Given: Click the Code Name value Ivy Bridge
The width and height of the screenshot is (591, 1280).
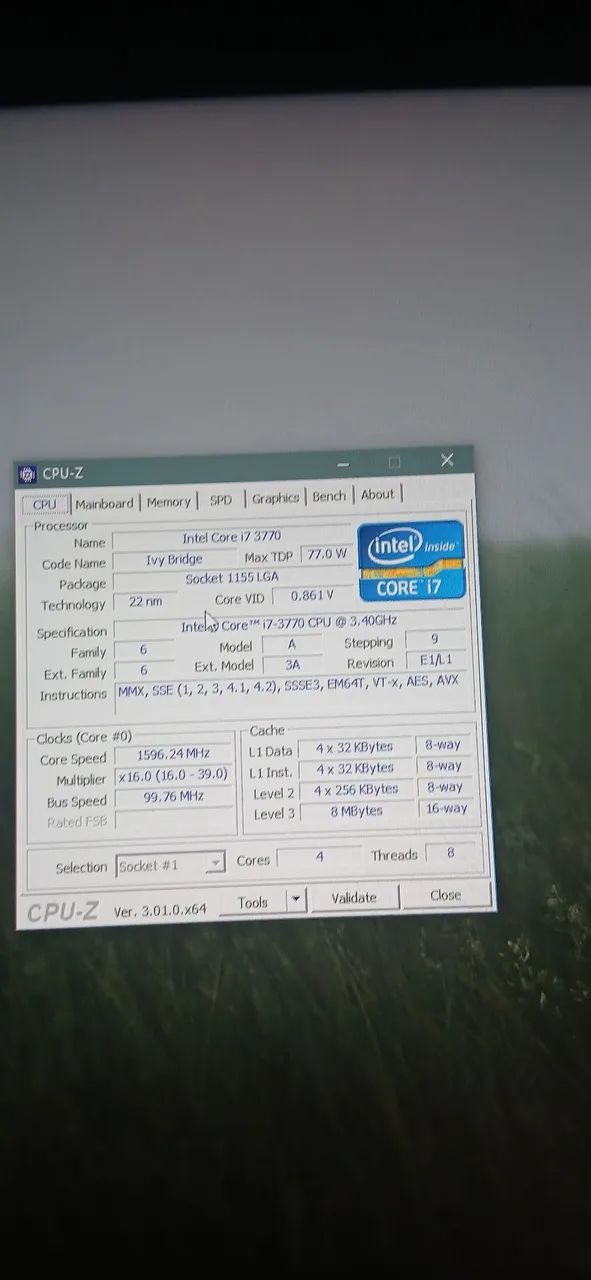Looking at the screenshot, I should pyautogui.click(x=174, y=560).
